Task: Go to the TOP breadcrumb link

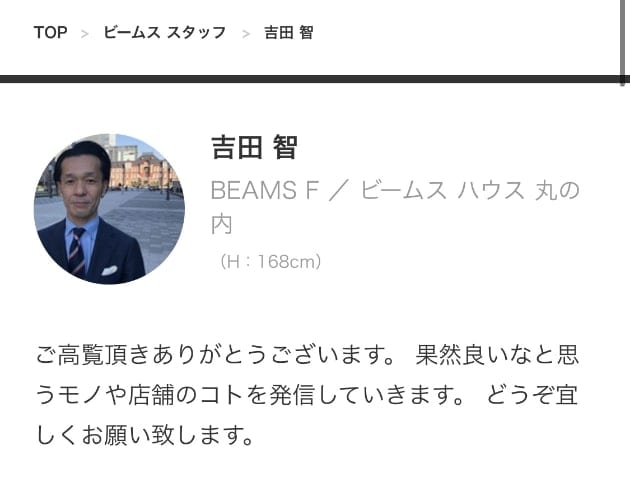Action: click(50, 33)
